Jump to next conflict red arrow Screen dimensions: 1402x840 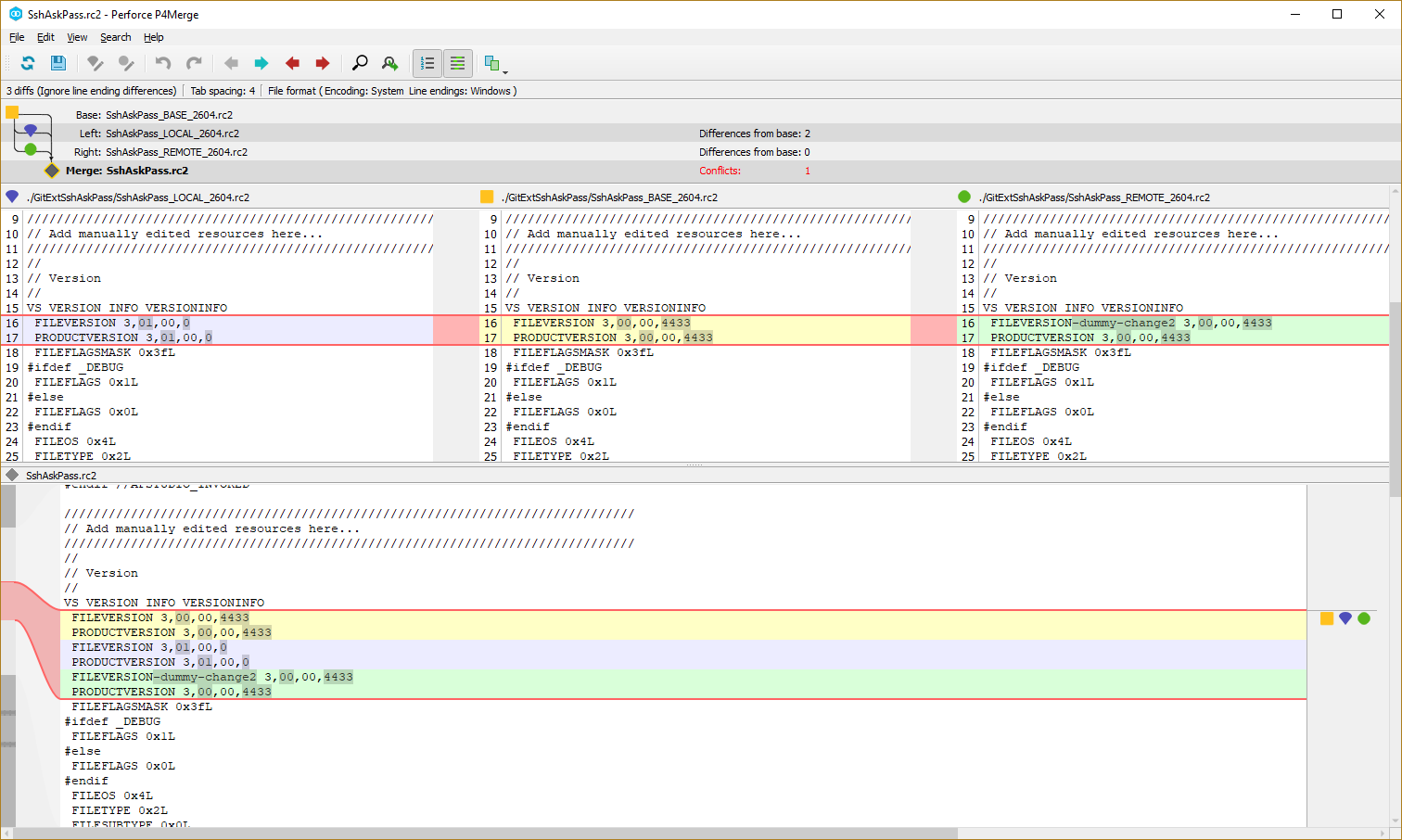(323, 63)
